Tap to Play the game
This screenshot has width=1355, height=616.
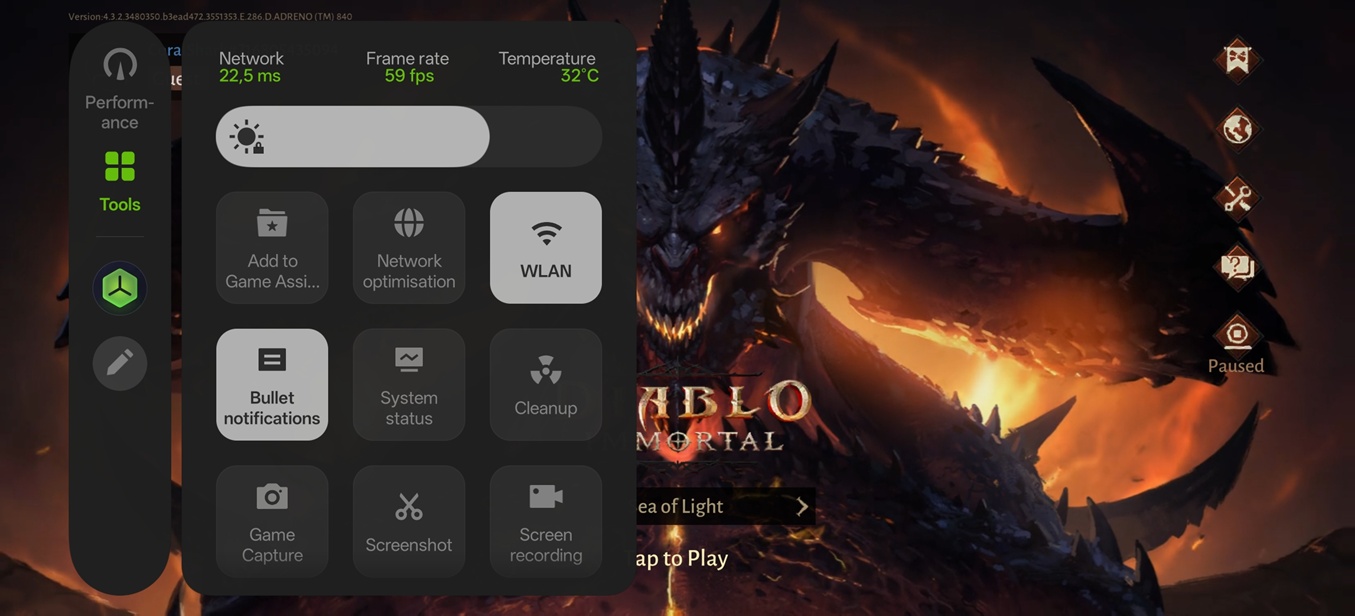[x=680, y=558]
